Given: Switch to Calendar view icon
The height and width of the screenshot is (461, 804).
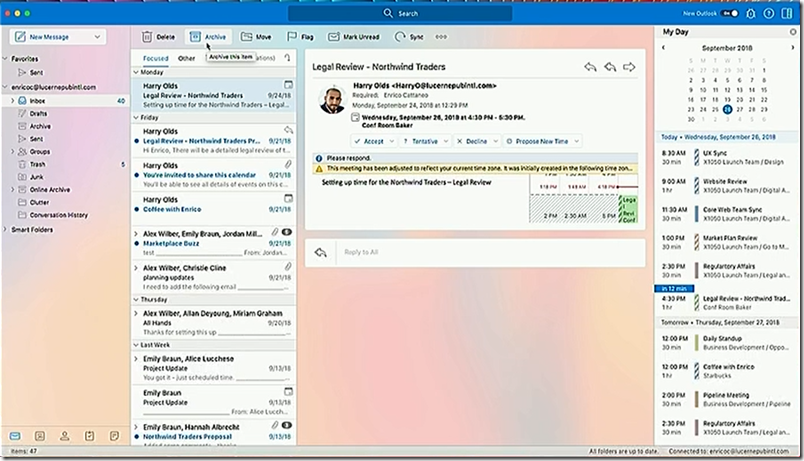Looking at the screenshot, I should pyautogui.click(x=39, y=436).
